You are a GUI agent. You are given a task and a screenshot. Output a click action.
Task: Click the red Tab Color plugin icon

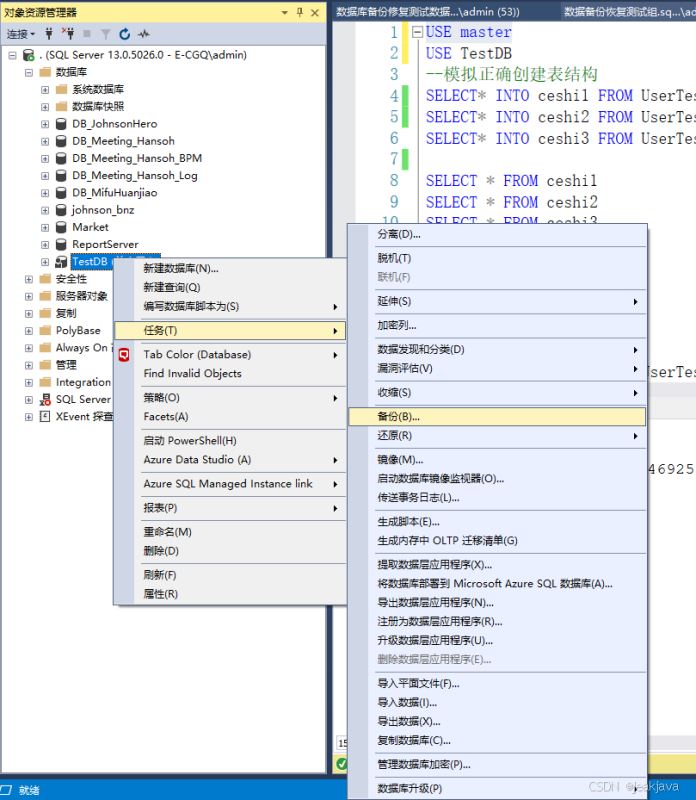point(124,355)
